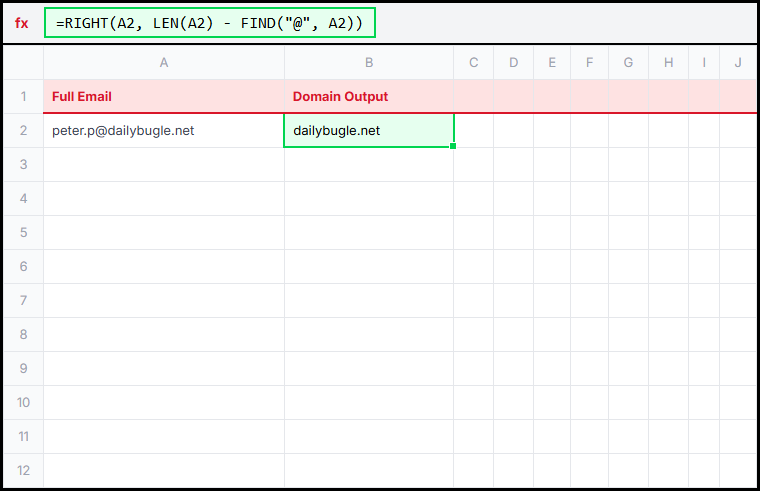Select empty cell B3

coord(369,164)
